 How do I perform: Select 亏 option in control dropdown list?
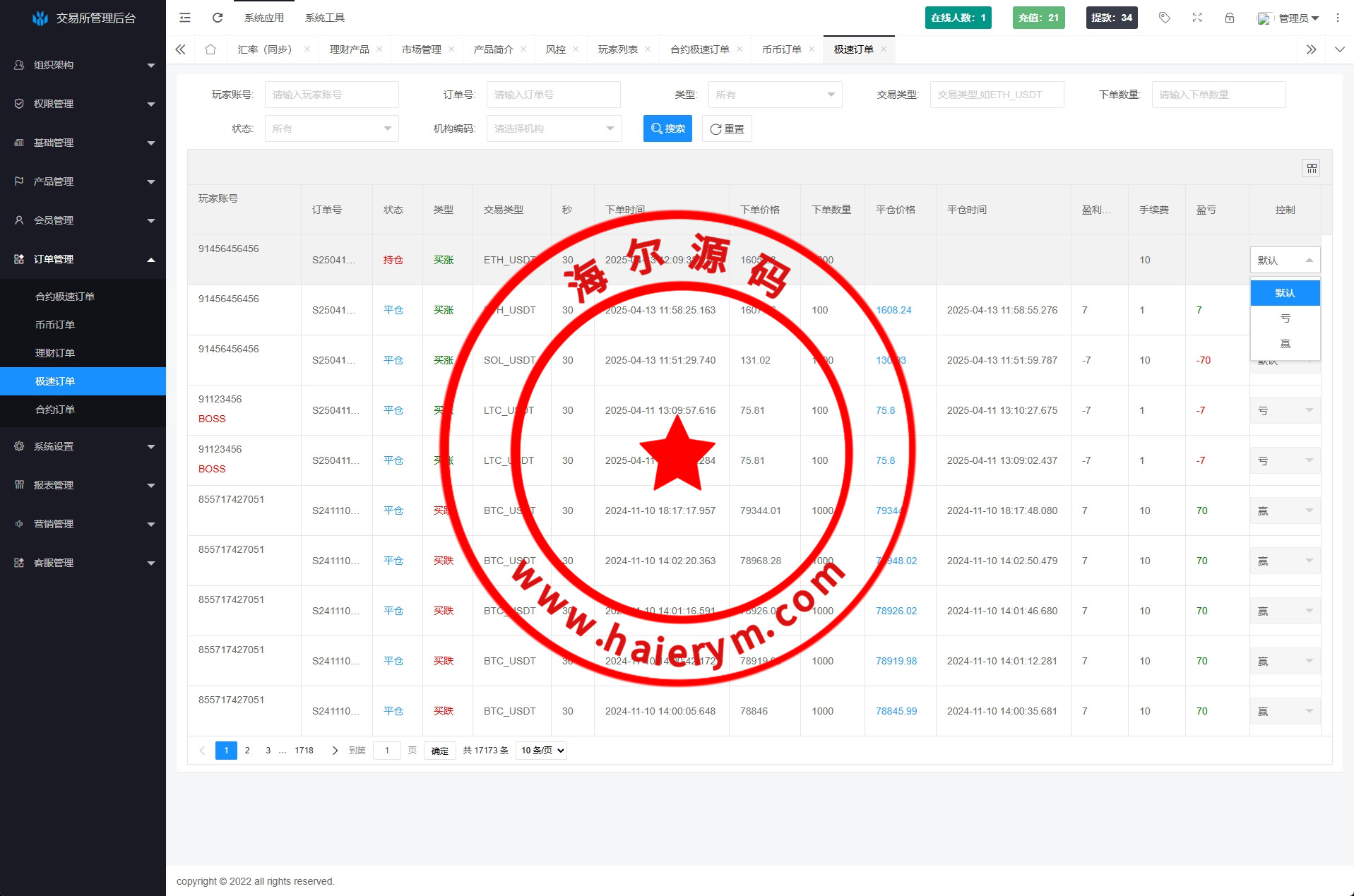click(1285, 318)
